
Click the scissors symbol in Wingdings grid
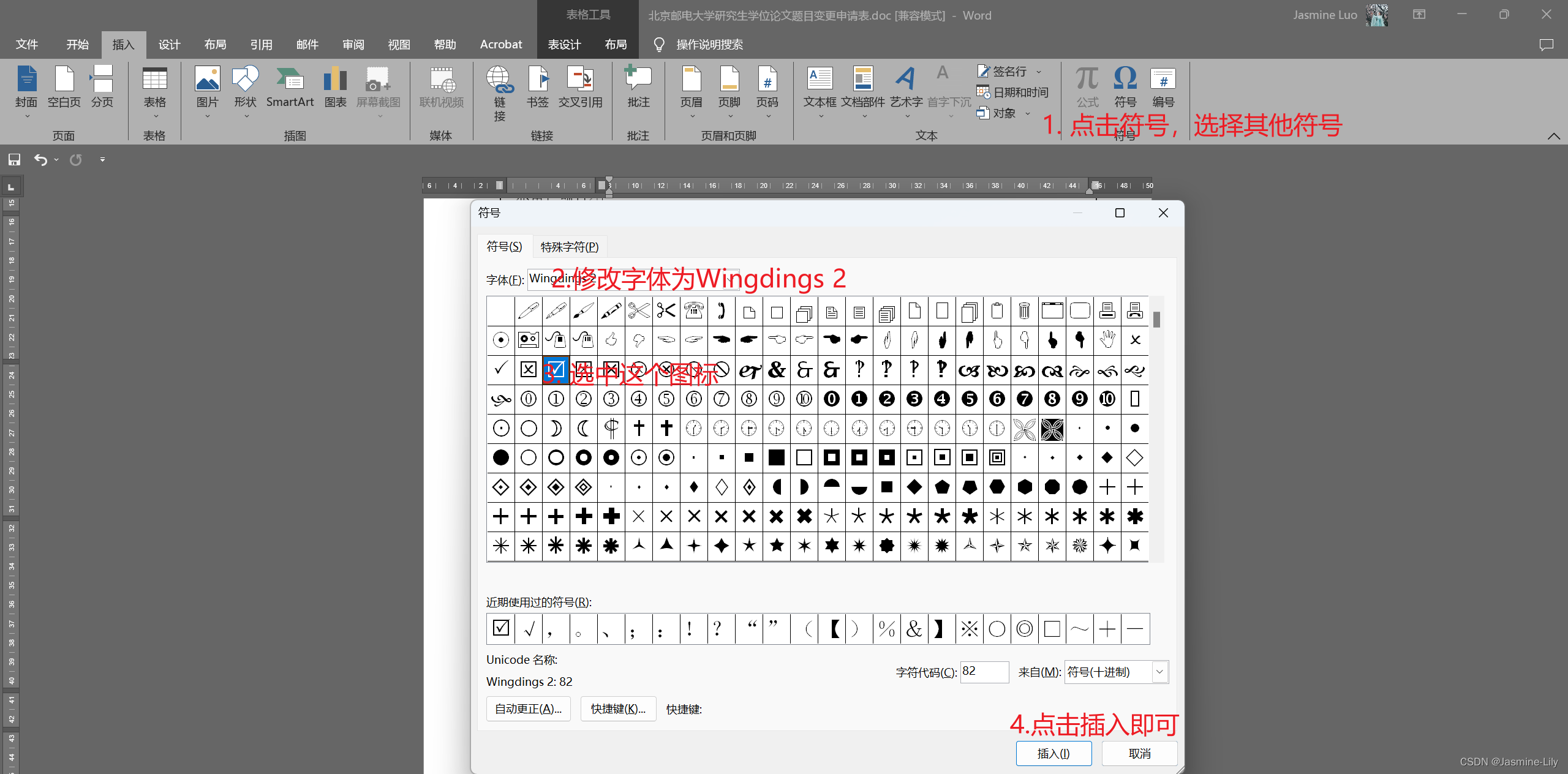pyautogui.click(x=638, y=311)
